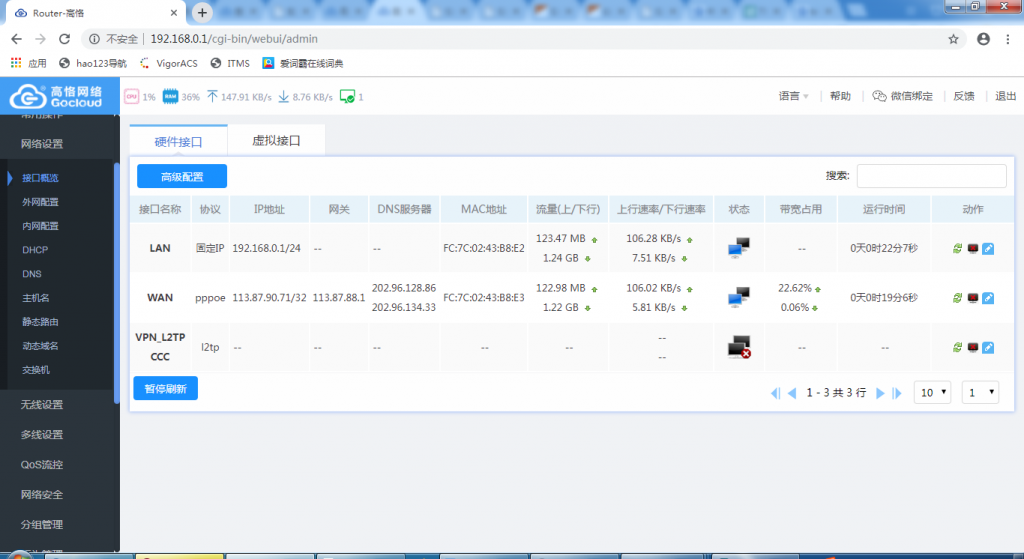Open the VPN_L2TP row edit icon

pos(988,347)
